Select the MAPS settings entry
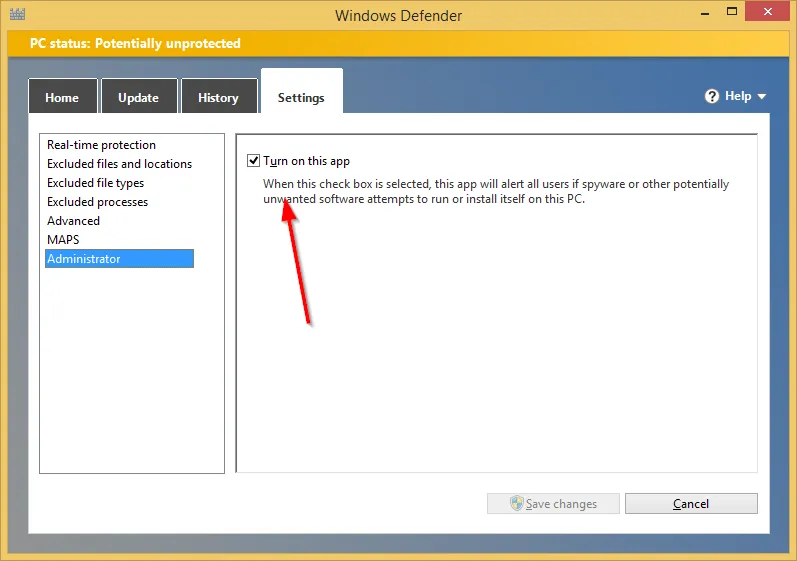This screenshot has width=797, height=561. (x=63, y=240)
